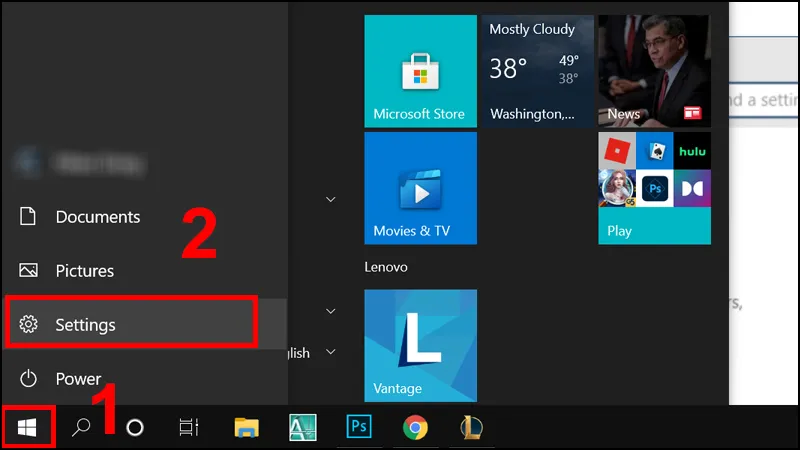Screen dimensions: 800x450
Task: Launch Cortana from the taskbar circle
Action: [x=134, y=428]
